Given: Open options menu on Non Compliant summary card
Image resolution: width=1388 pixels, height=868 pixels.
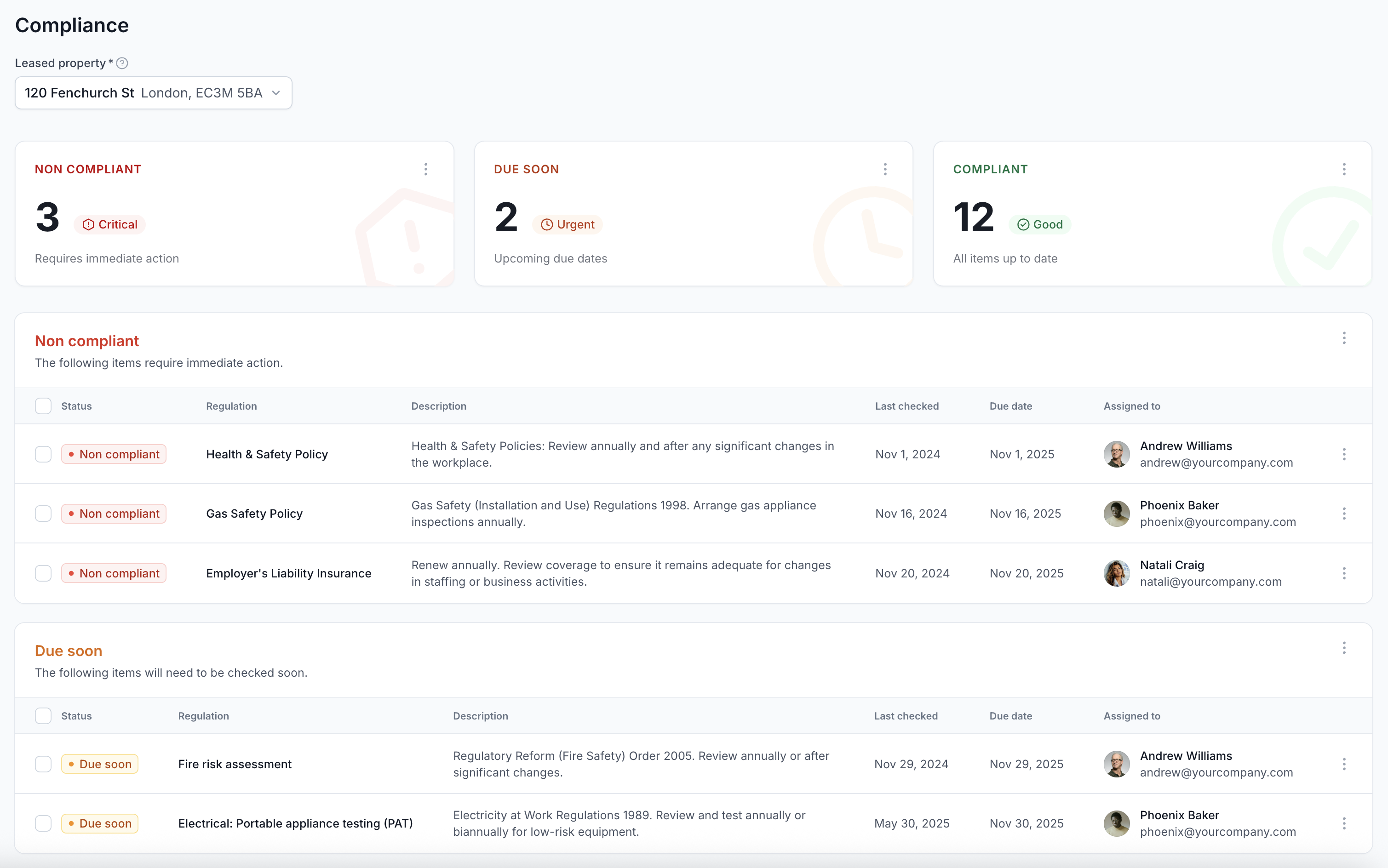Looking at the screenshot, I should click(426, 169).
